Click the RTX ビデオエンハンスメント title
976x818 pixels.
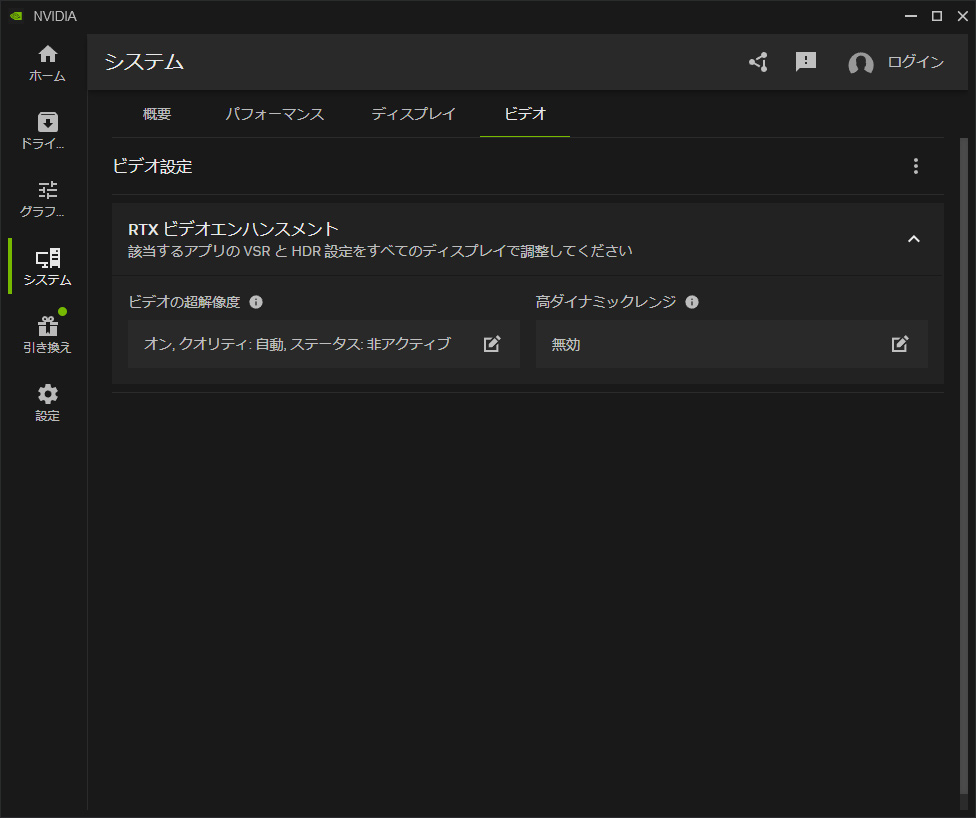(233, 229)
